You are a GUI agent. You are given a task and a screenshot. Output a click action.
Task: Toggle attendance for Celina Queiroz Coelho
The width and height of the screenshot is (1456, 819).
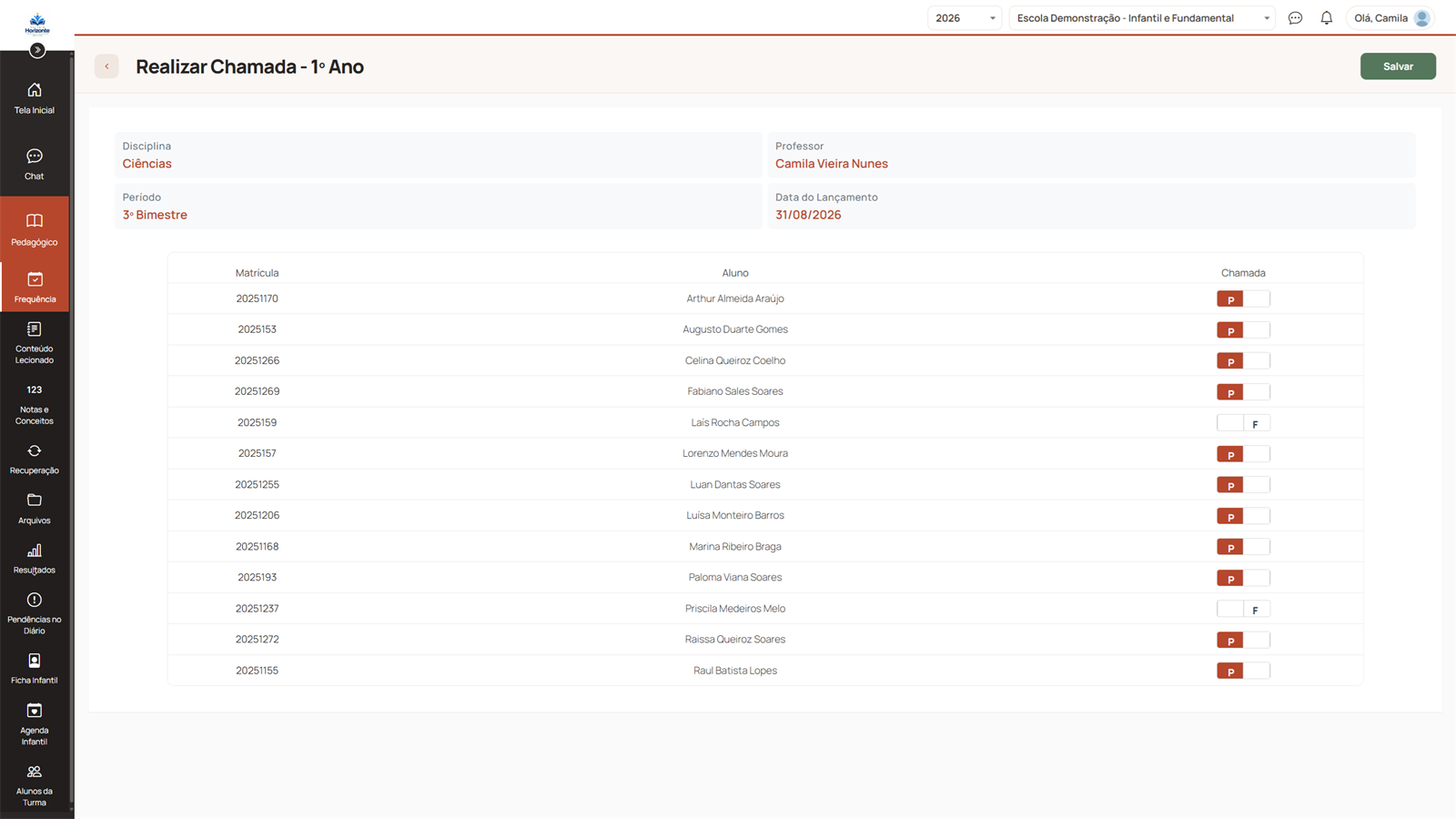point(1243,361)
